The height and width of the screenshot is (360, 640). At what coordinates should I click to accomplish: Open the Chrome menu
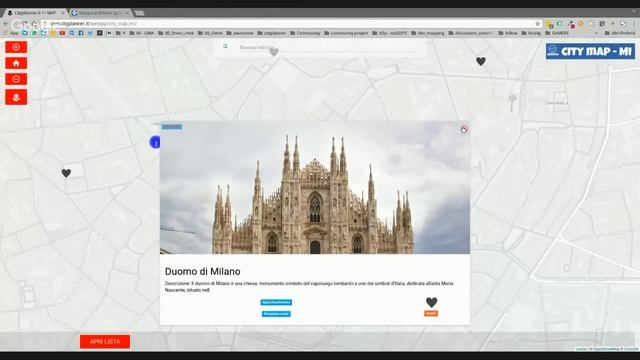click(x=634, y=24)
